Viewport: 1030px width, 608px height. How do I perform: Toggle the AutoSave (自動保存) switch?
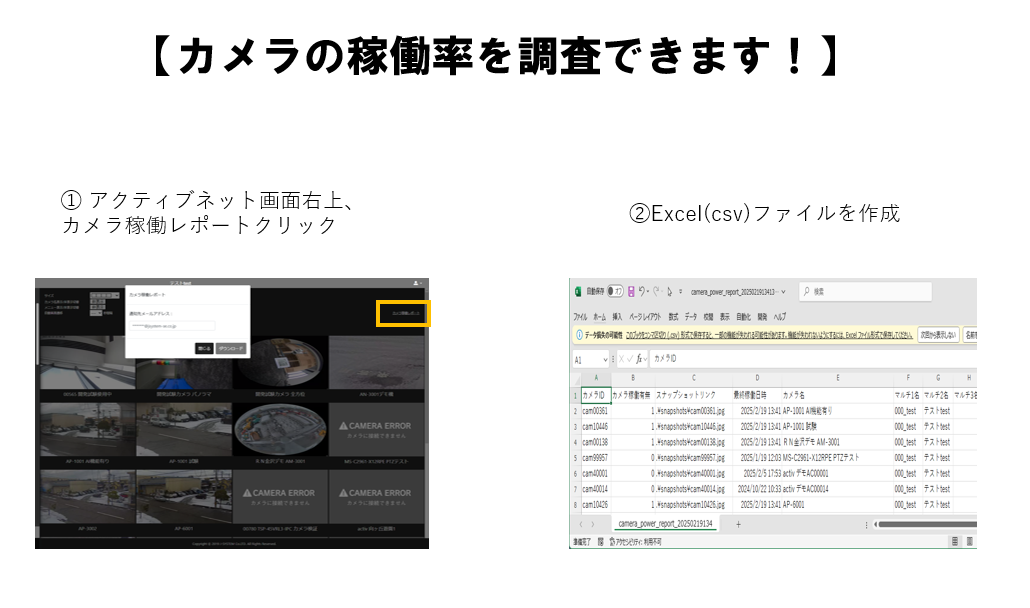point(615,291)
